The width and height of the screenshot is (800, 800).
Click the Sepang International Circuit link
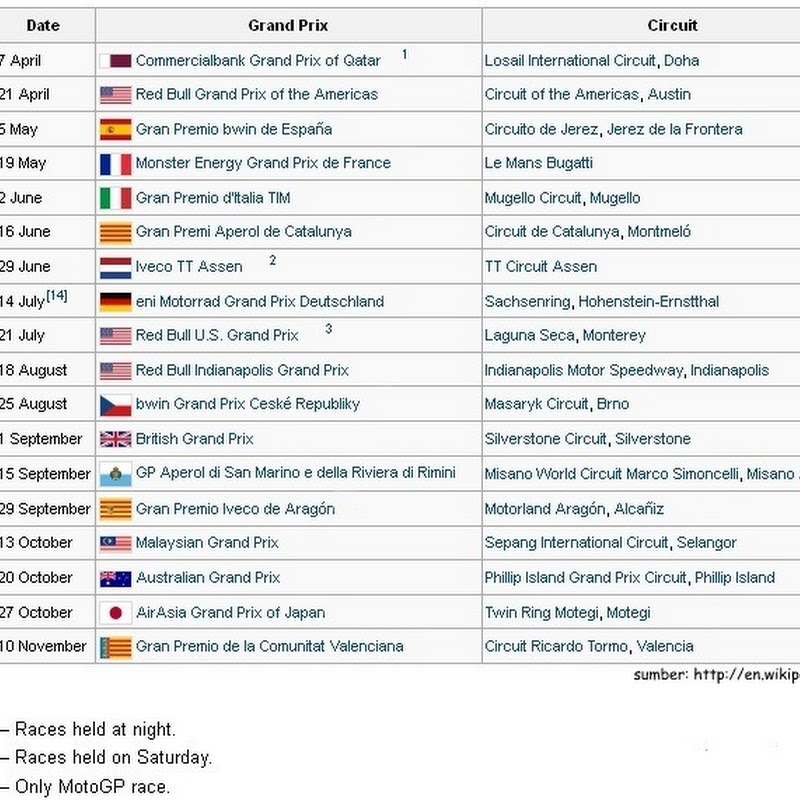[x=576, y=543]
